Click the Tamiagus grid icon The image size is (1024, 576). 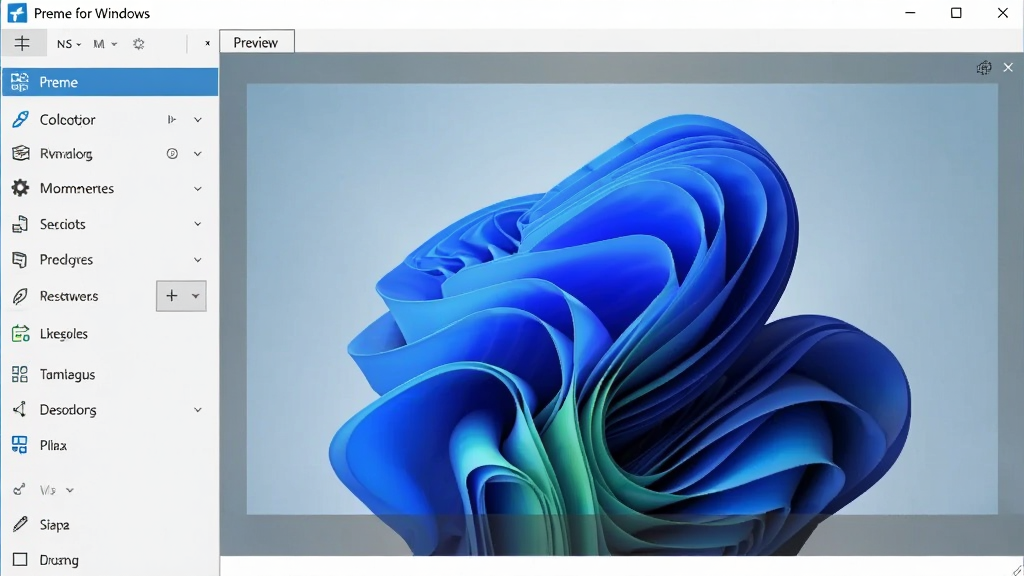click(20, 374)
